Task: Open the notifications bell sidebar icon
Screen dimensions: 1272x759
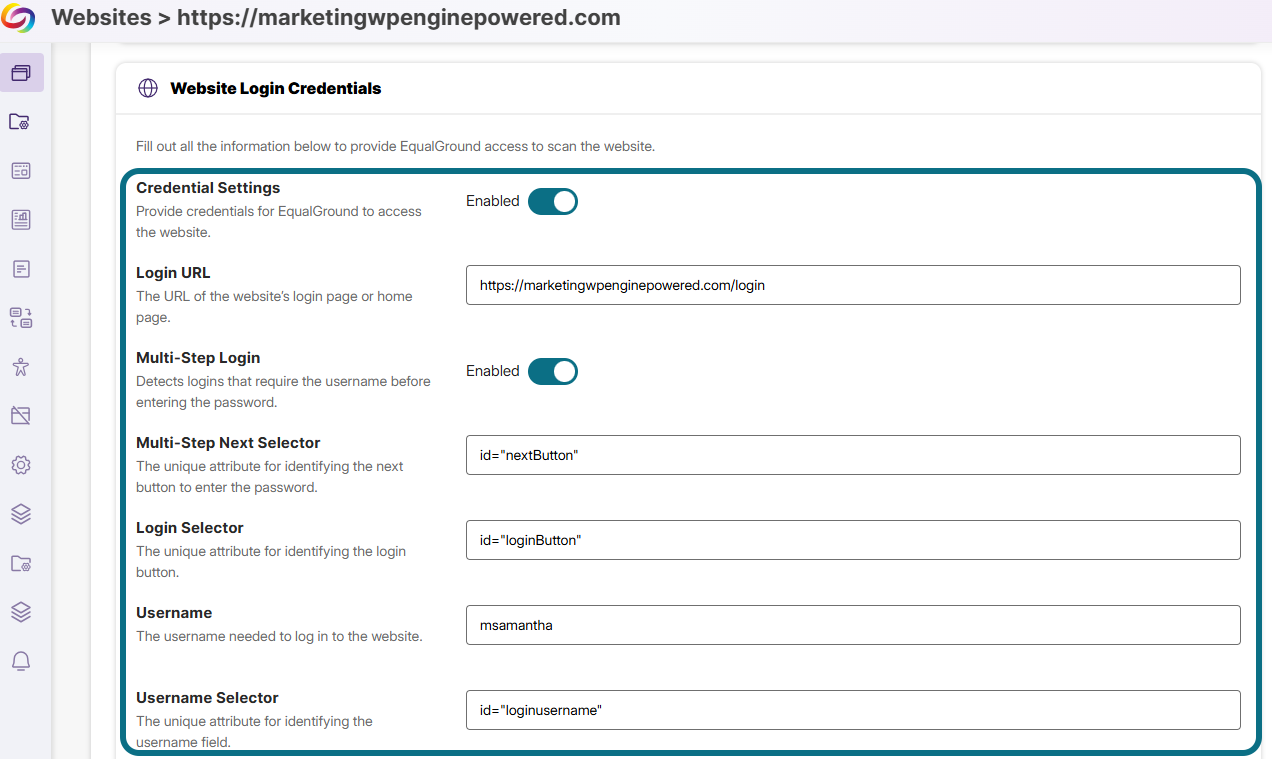Action: [21, 661]
